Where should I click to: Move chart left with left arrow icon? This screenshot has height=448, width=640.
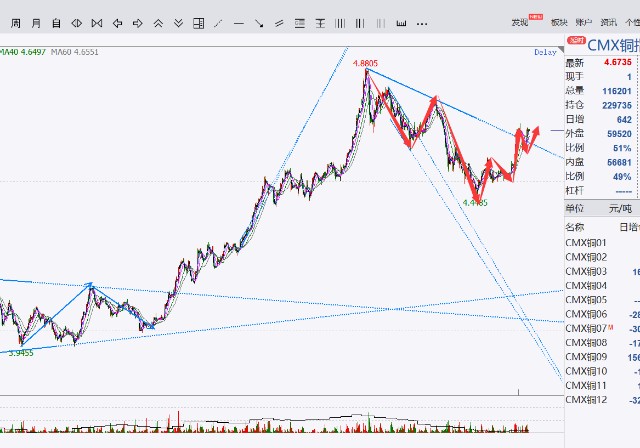pos(117,23)
